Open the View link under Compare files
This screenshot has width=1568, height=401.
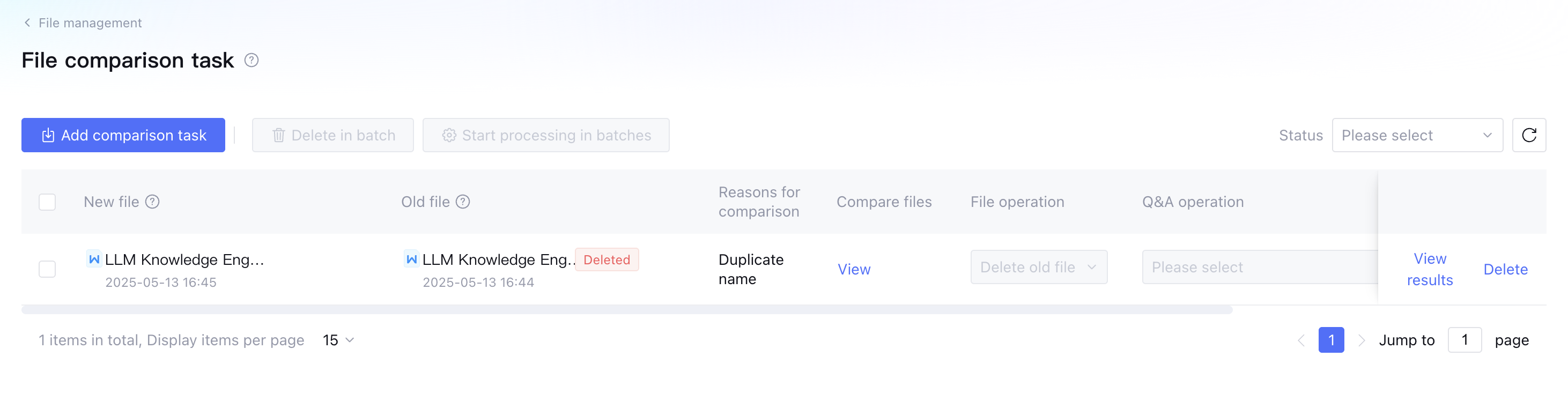pyautogui.click(x=853, y=270)
